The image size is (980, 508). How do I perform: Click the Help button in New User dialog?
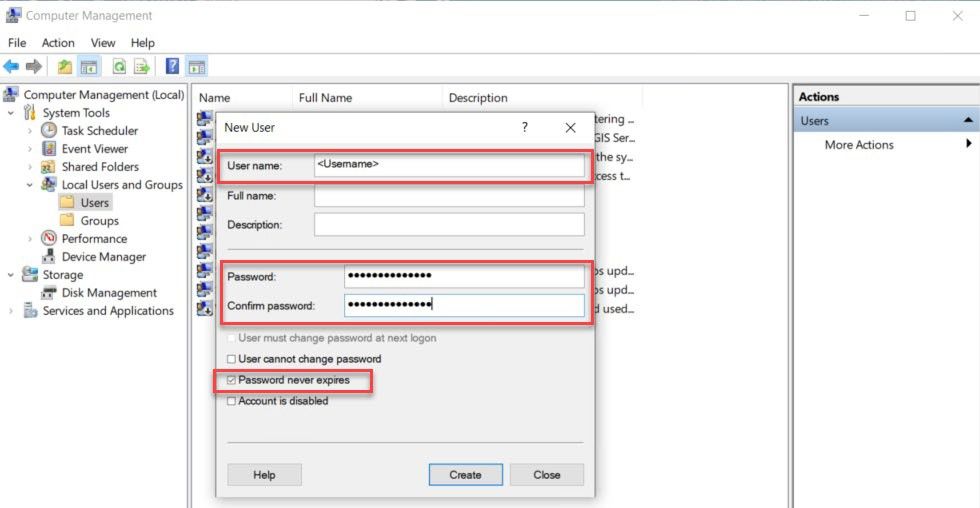pyautogui.click(x=264, y=475)
